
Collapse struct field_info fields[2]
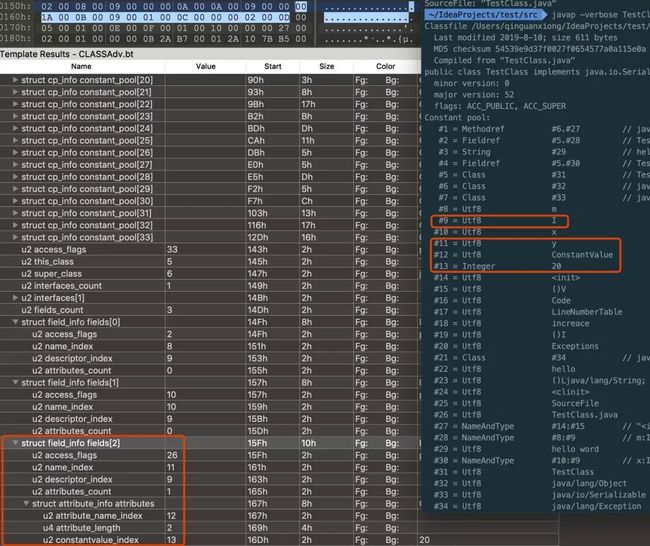(15, 443)
